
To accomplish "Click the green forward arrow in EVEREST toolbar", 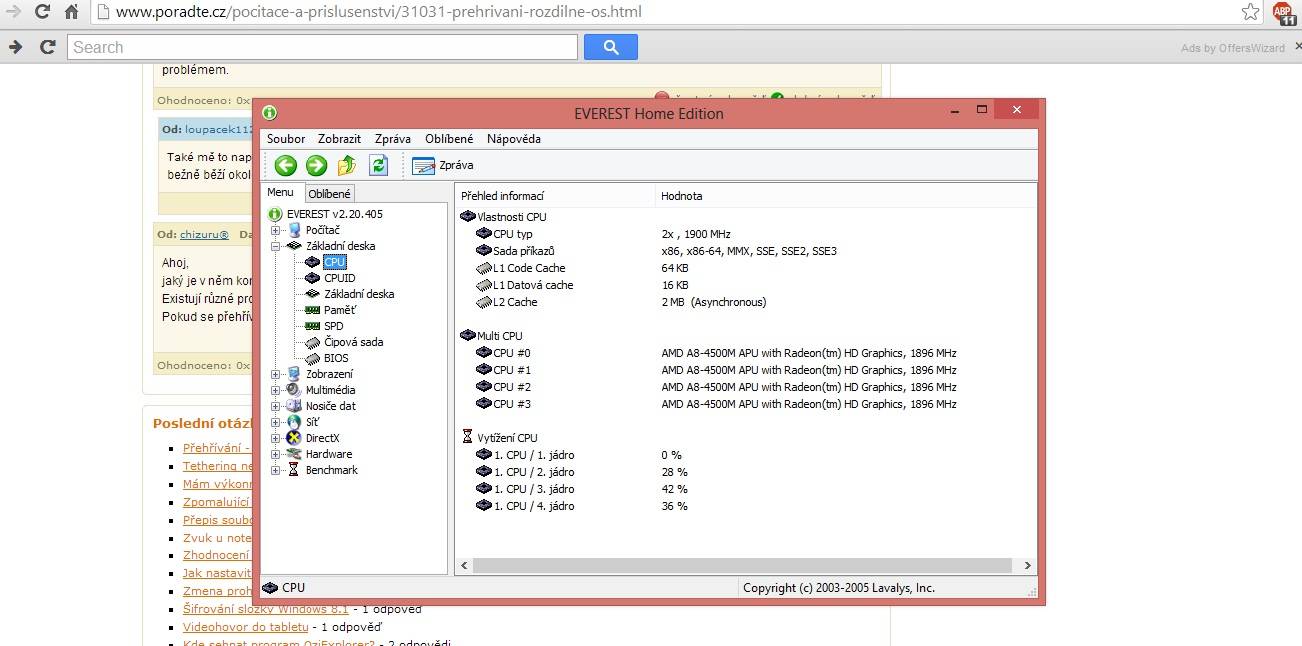I will coord(316,165).
